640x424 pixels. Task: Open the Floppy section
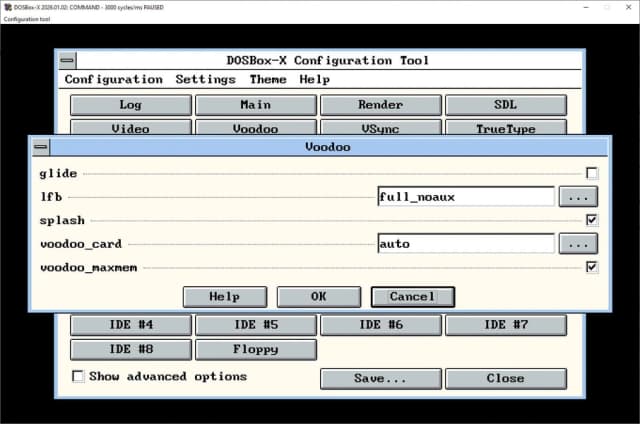(x=256, y=350)
